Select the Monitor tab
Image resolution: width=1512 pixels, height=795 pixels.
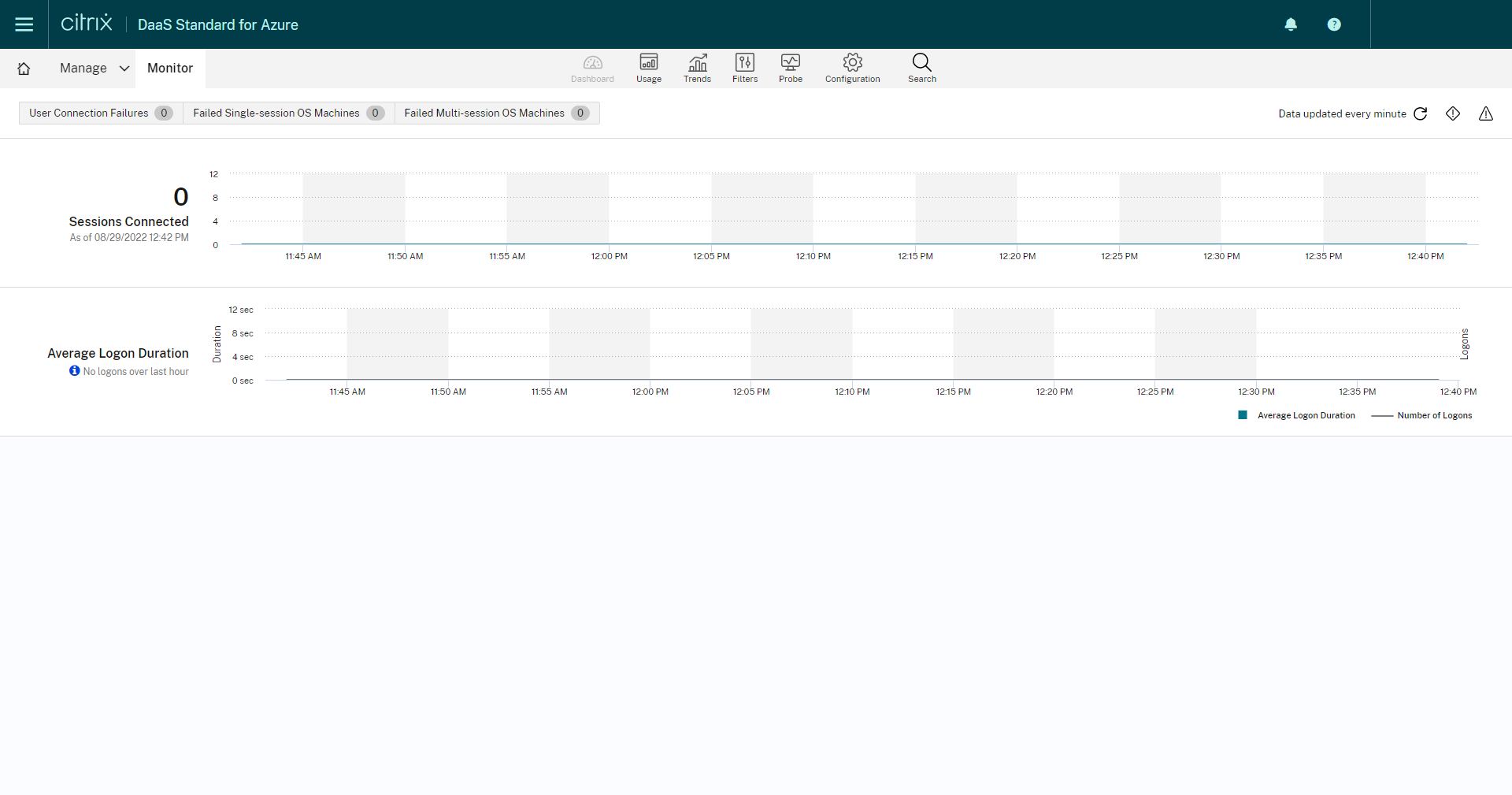pos(170,69)
